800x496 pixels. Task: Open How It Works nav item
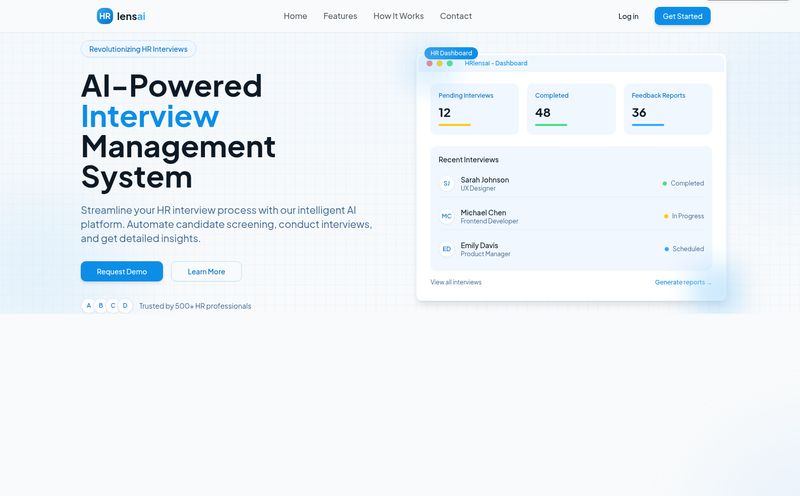(398, 16)
